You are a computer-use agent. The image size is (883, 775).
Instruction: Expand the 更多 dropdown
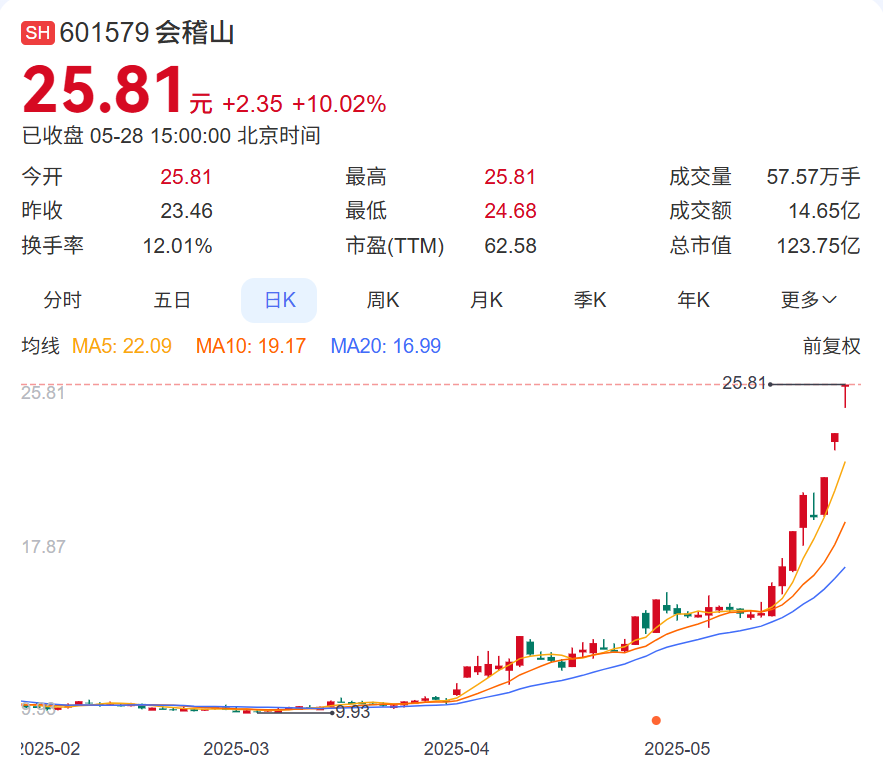coord(809,300)
